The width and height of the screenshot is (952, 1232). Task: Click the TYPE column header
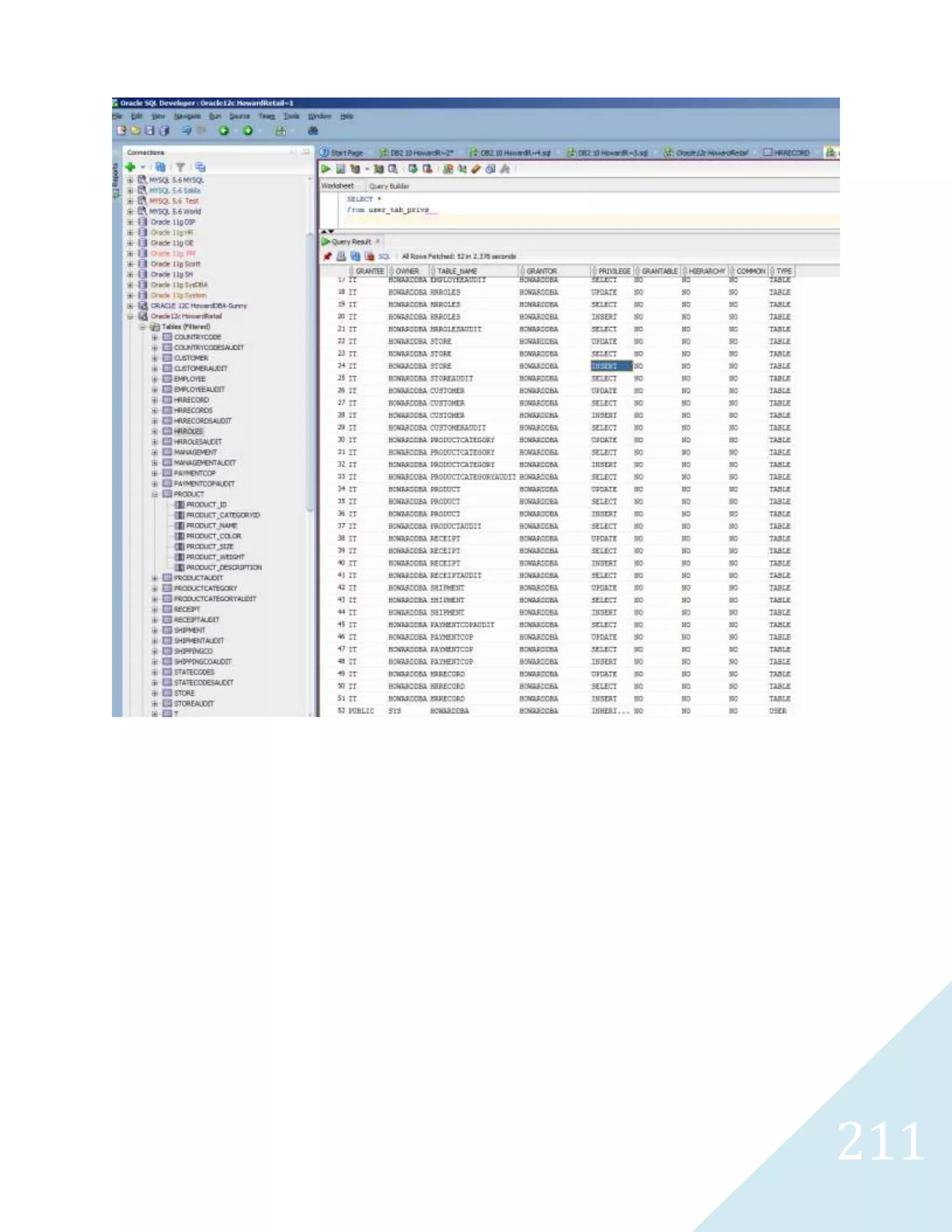click(782, 272)
